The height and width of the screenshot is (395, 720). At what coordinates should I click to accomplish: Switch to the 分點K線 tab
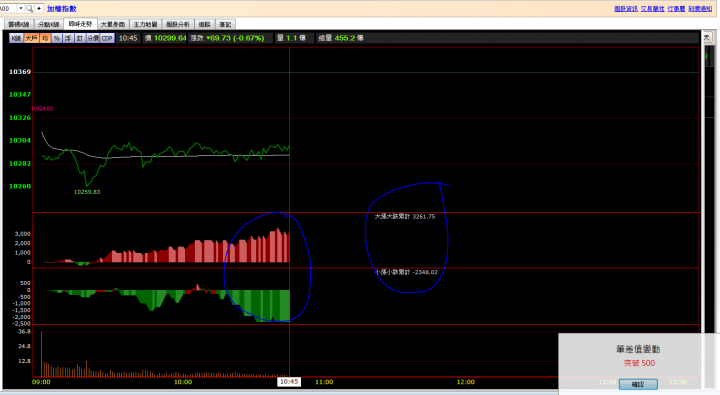point(48,24)
